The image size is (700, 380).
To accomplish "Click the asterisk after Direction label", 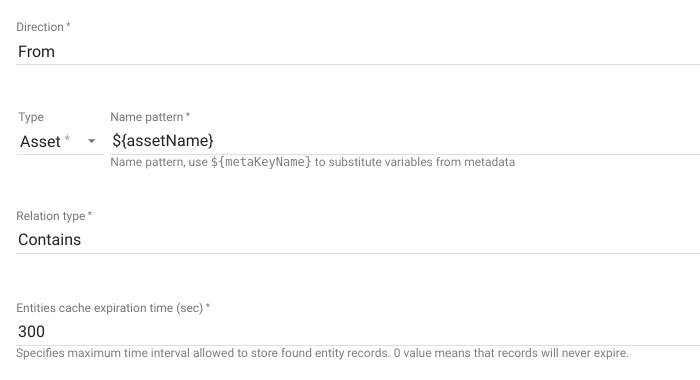I will pos(68,25).
